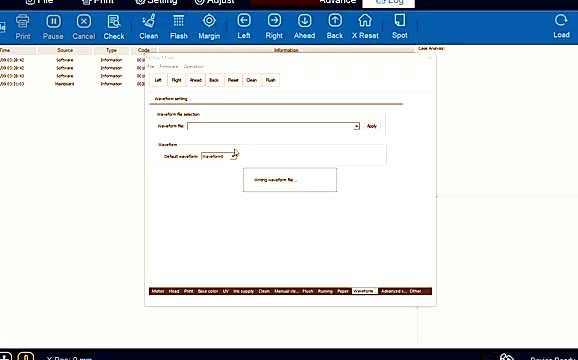
Task: Apply the selected waveform file
Action: tap(372, 126)
